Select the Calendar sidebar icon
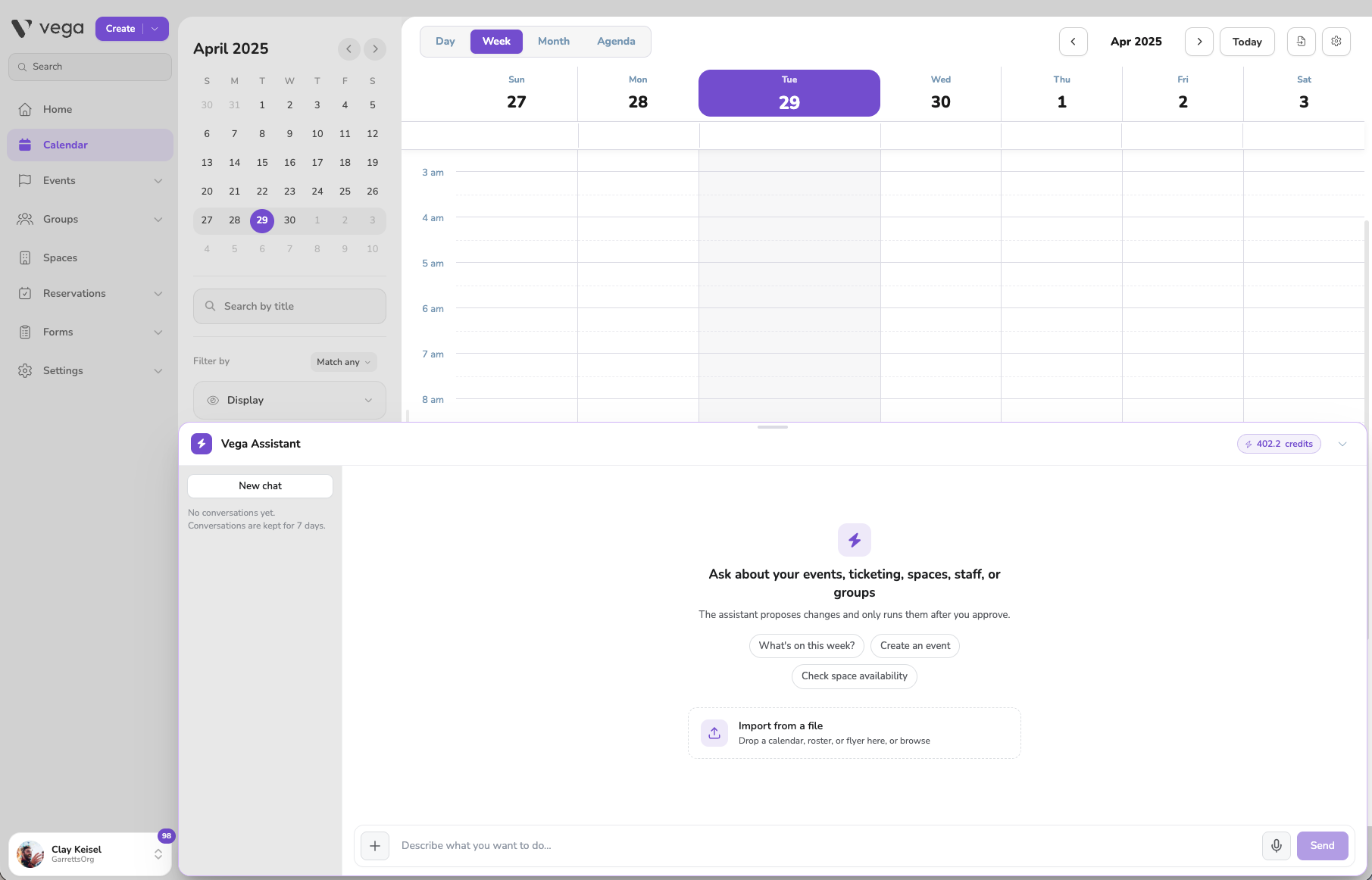 [25, 145]
